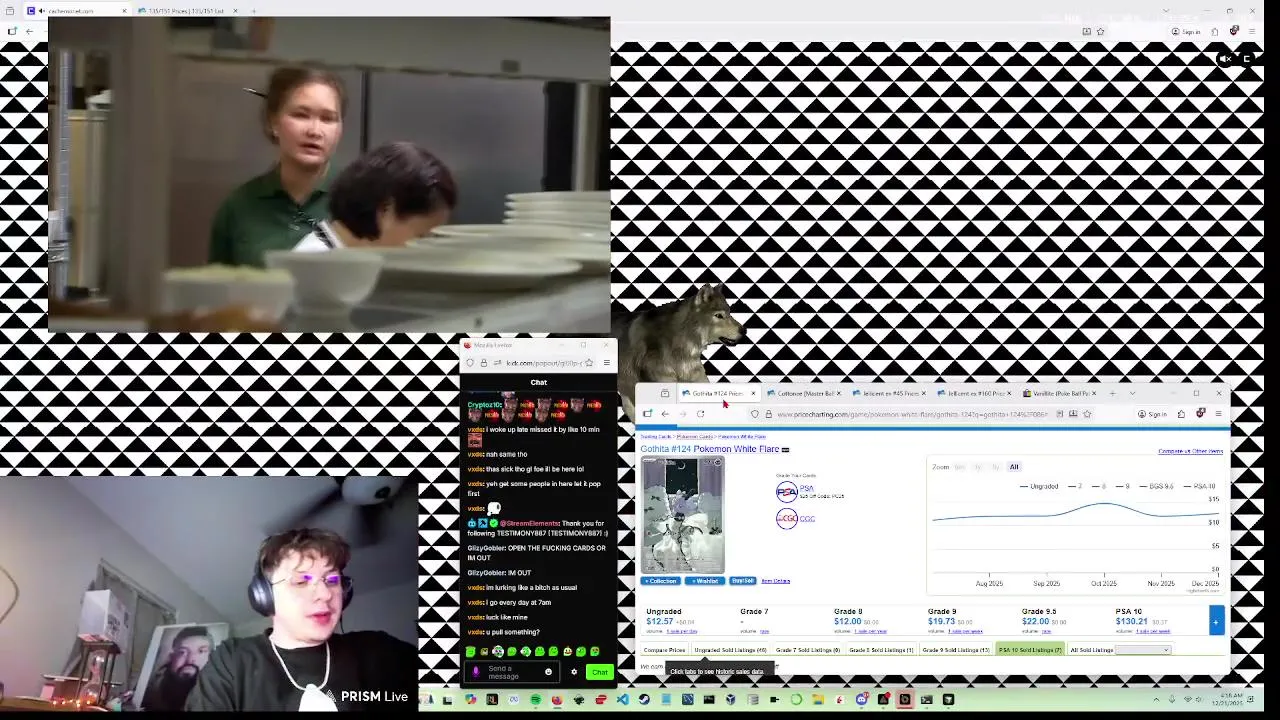Click the Ungraded price $12.57

[660, 622]
